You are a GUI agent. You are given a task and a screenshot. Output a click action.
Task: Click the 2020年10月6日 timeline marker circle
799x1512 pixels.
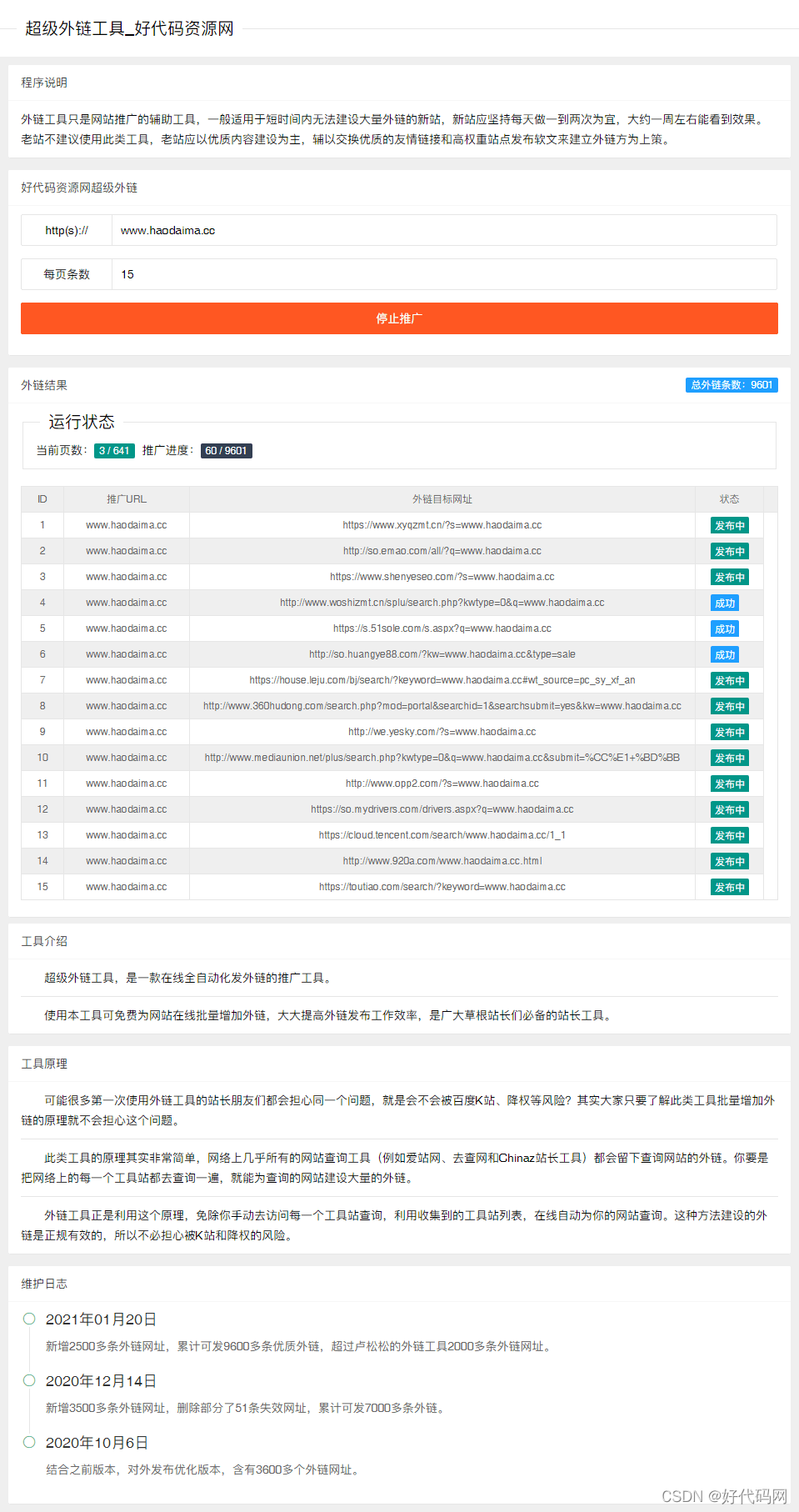[29, 1442]
